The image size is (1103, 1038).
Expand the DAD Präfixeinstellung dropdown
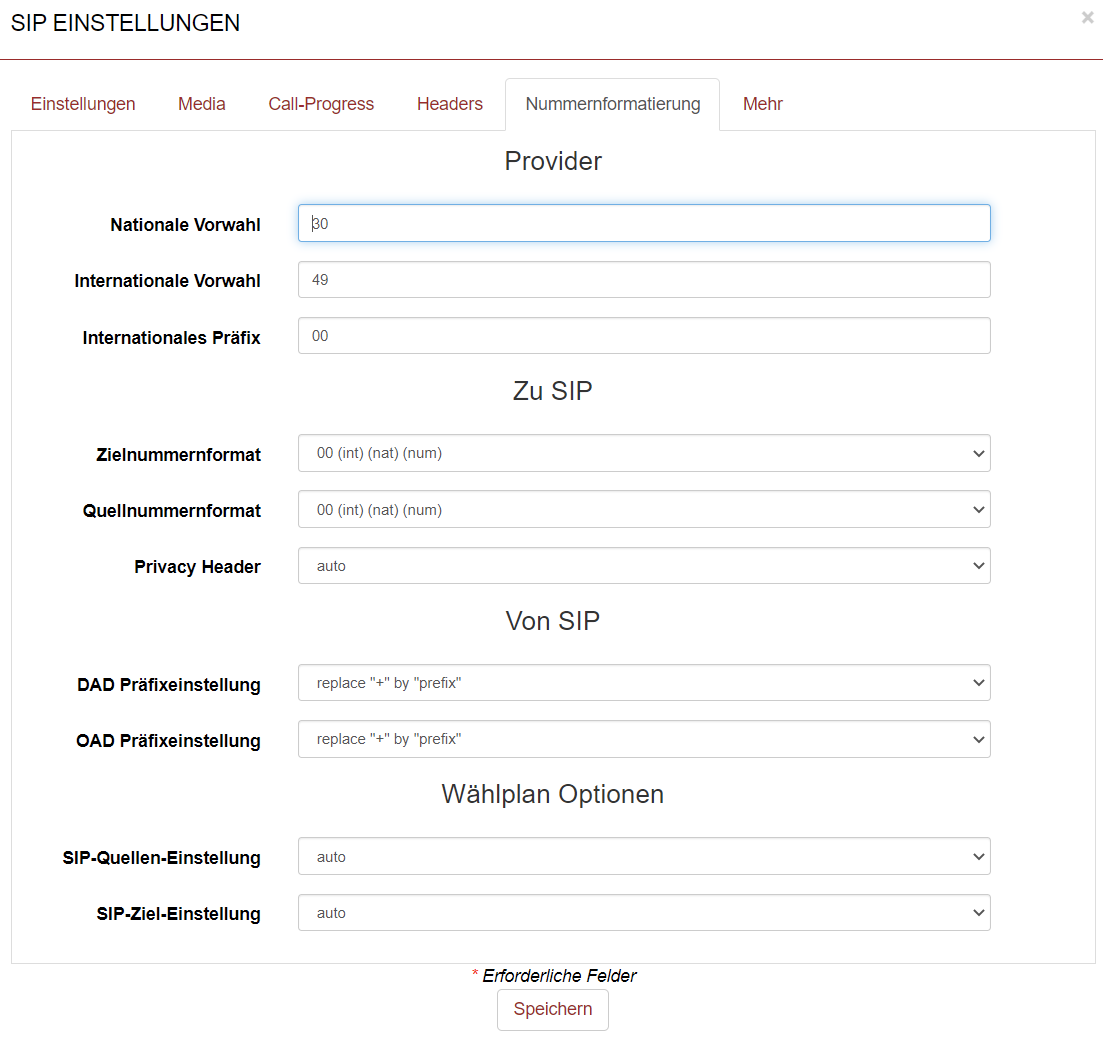(x=644, y=683)
